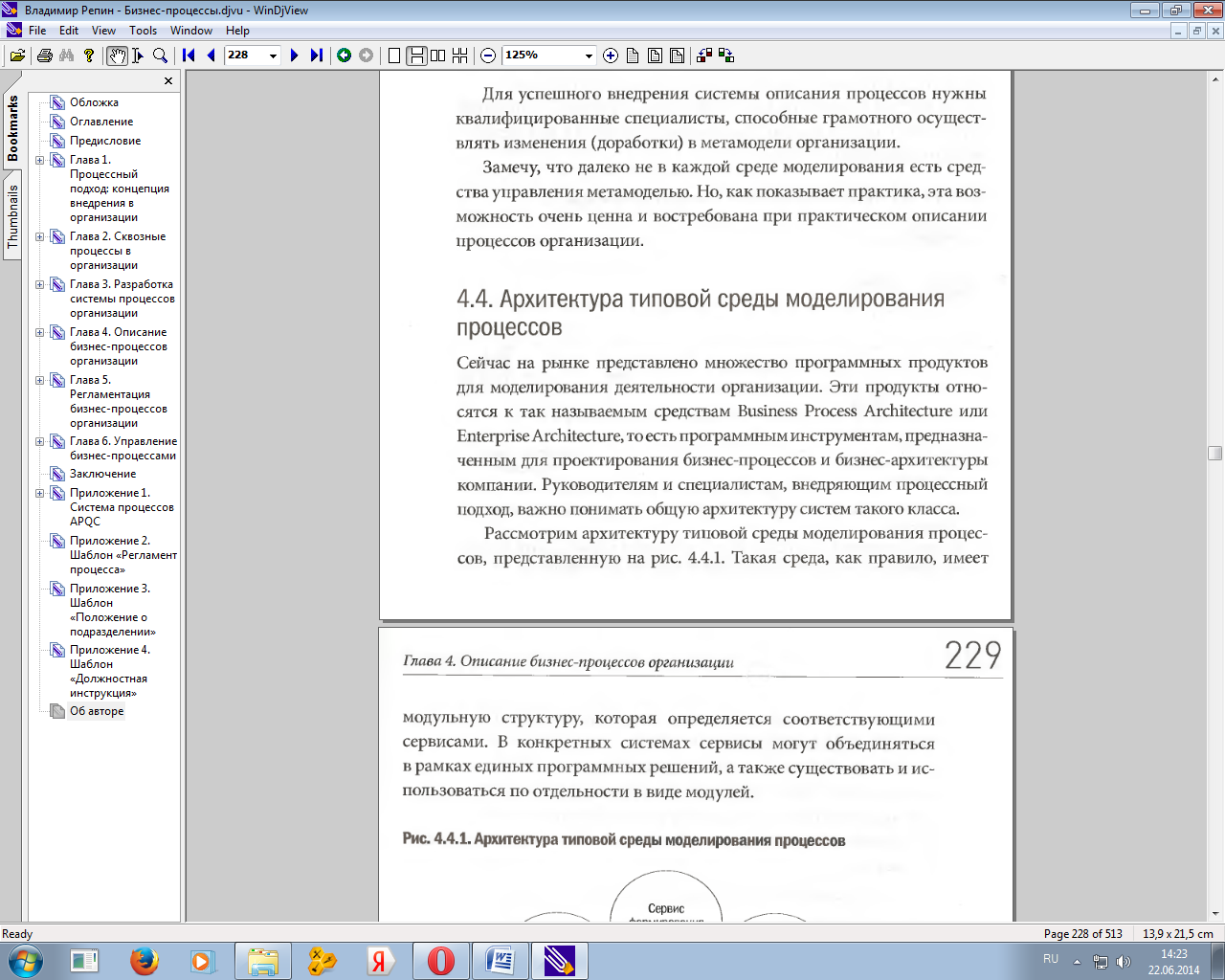Screen dimensions: 1225x980
Task: Open the File menu
Action: click(x=37, y=31)
